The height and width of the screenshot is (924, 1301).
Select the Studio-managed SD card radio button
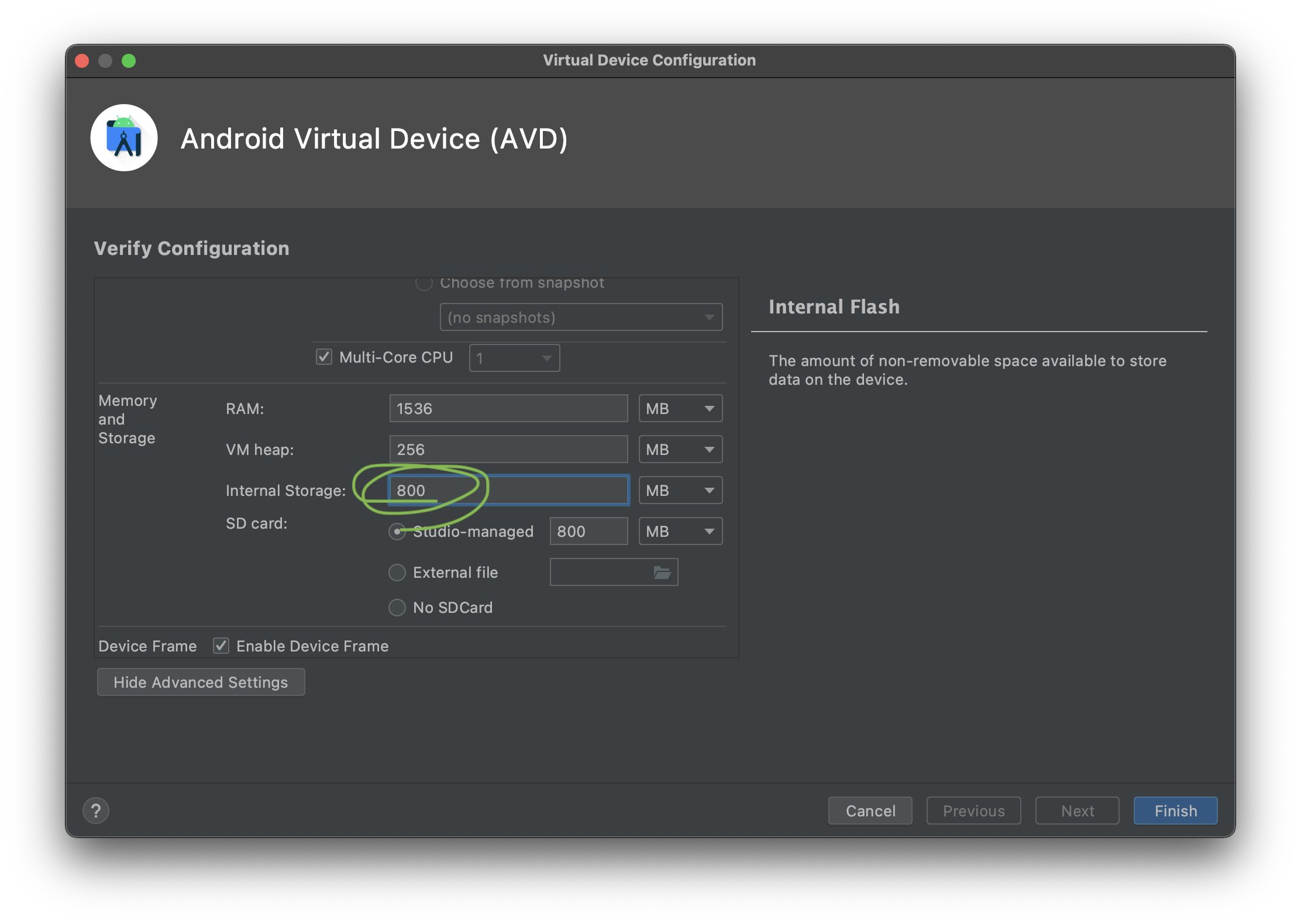click(397, 532)
